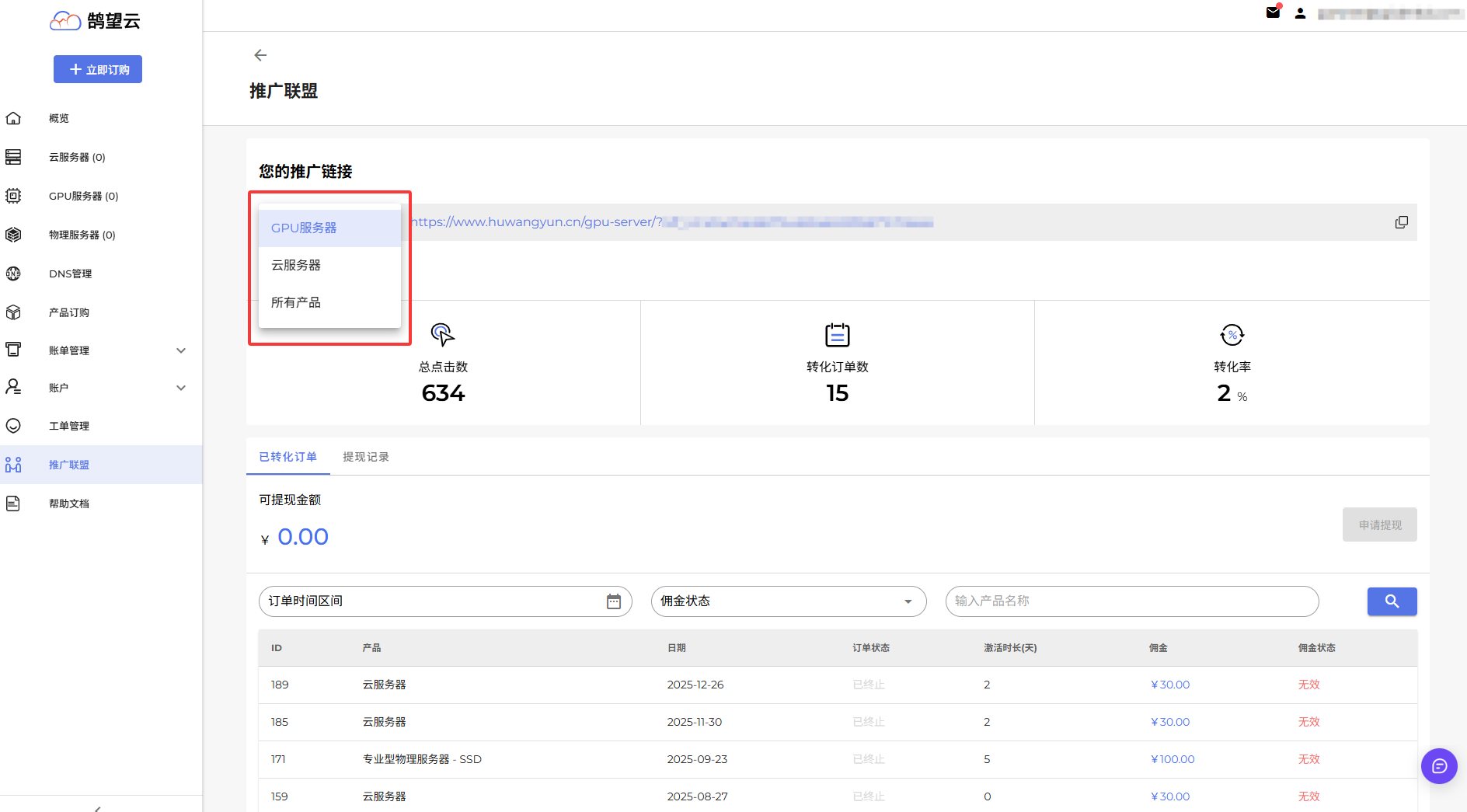
Task: Click the user profile icon
Action: point(1300,13)
